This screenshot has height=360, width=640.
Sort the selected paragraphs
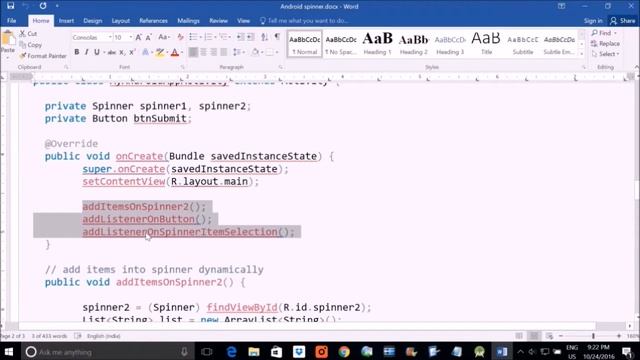(x=264, y=37)
